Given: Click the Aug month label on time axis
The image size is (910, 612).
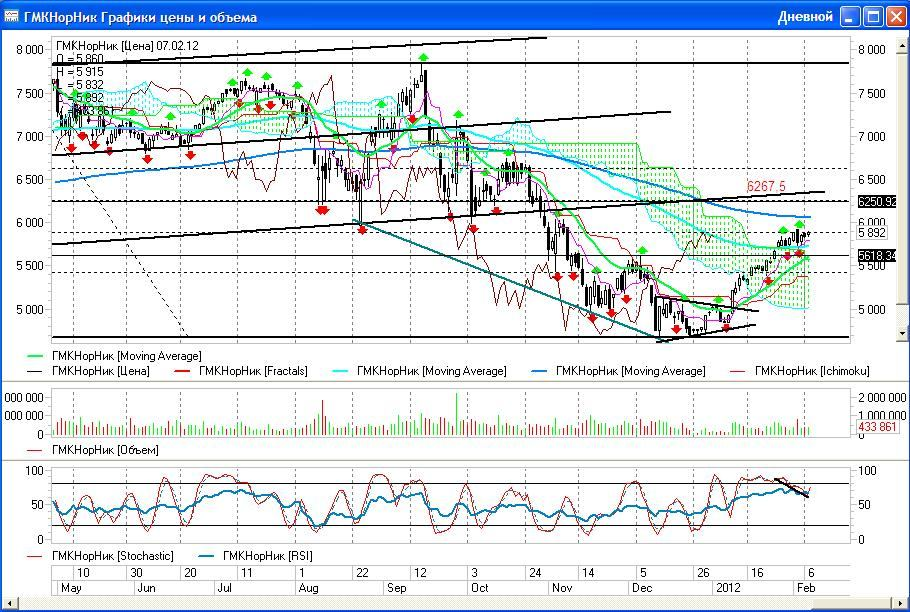Looking at the screenshot, I should 308,588.
